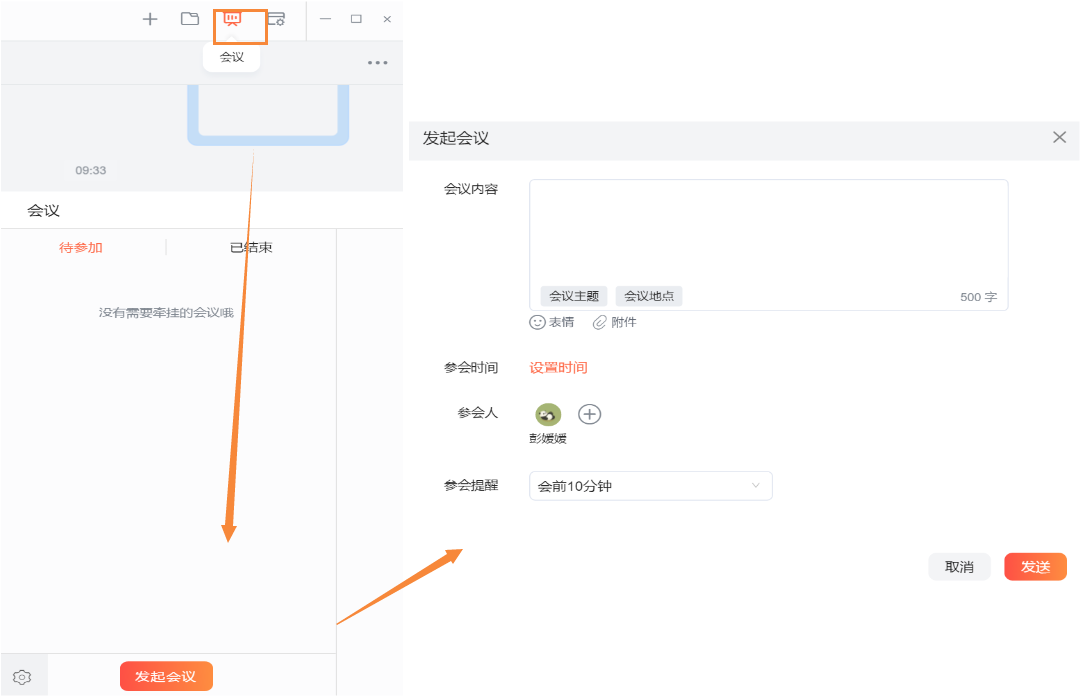Add an attachment via 附件

pyautogui.click(x=615, y=322)
